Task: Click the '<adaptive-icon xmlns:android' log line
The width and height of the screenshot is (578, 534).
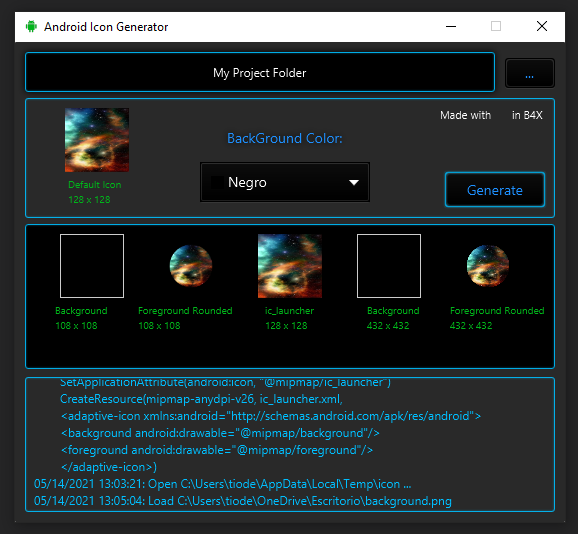Action: click(x=271, y=416)
